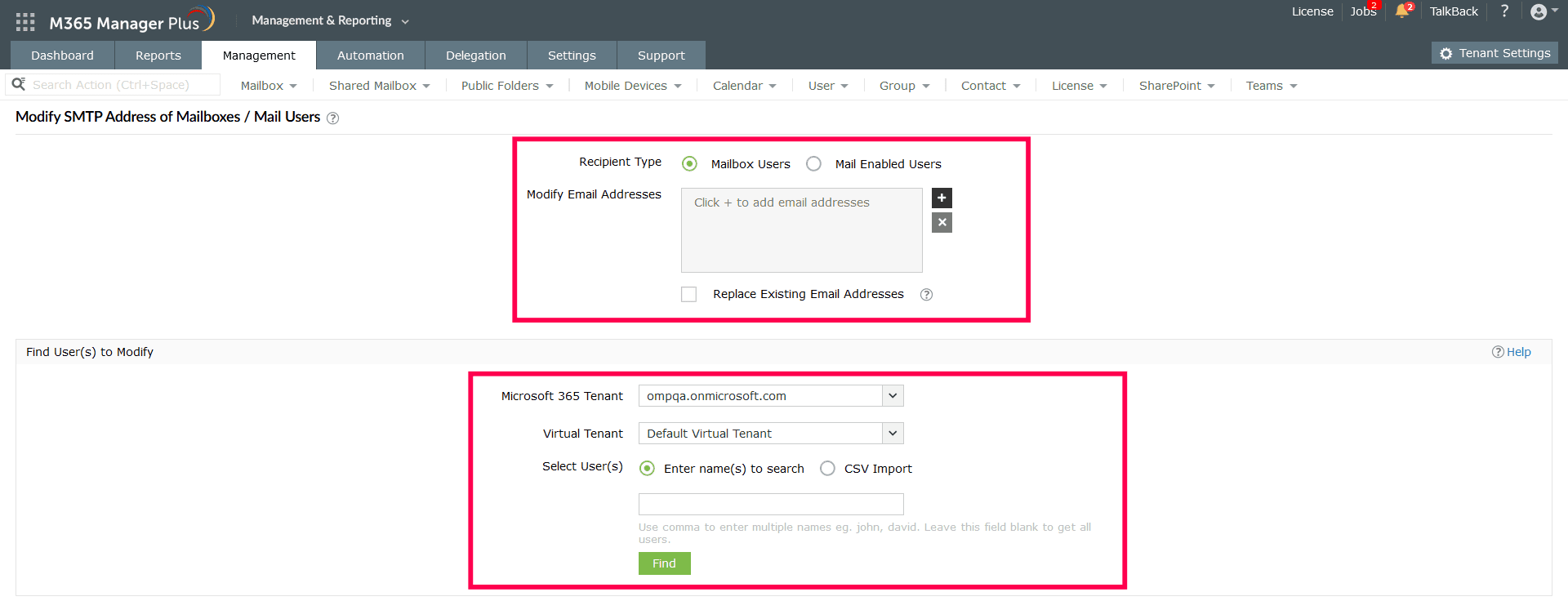Expand the Management & Reporting dropdown
Screen dimensions: 1568x601
[330, 20]
